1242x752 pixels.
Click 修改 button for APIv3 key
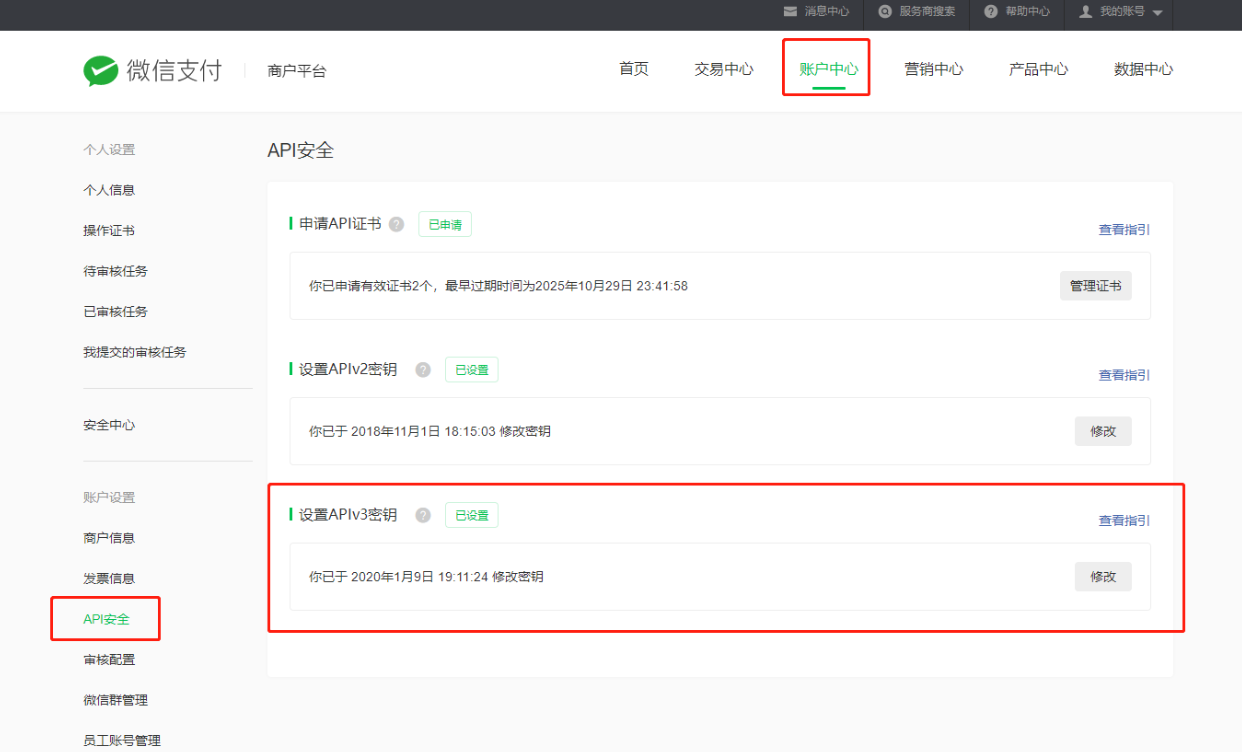(x=1103, y=577)
